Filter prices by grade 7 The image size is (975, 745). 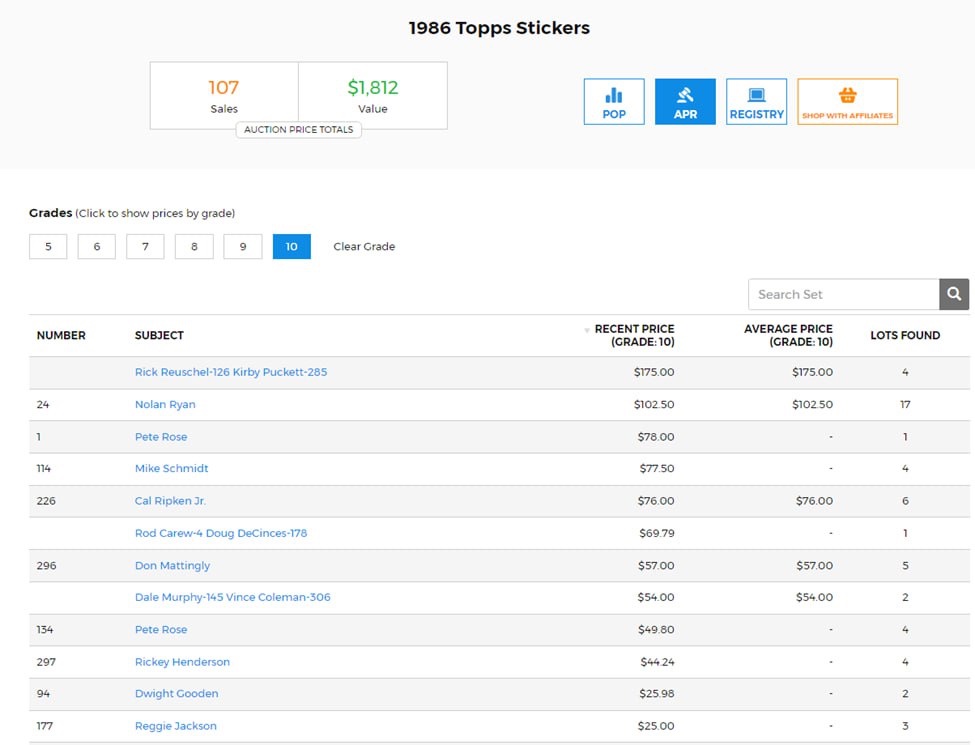145,246
